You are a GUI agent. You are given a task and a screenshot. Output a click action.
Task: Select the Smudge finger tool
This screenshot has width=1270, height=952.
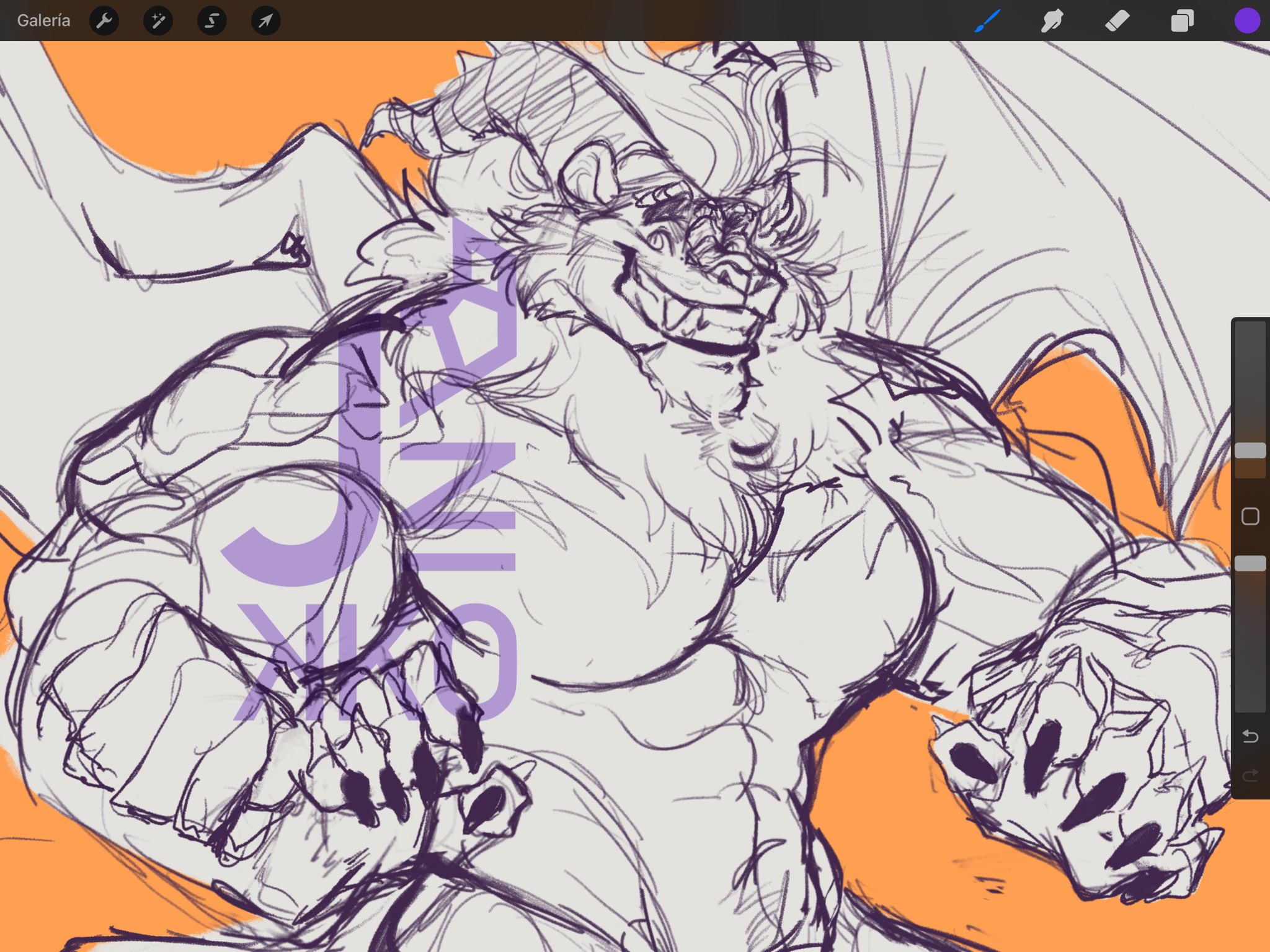pos(1052,21)
